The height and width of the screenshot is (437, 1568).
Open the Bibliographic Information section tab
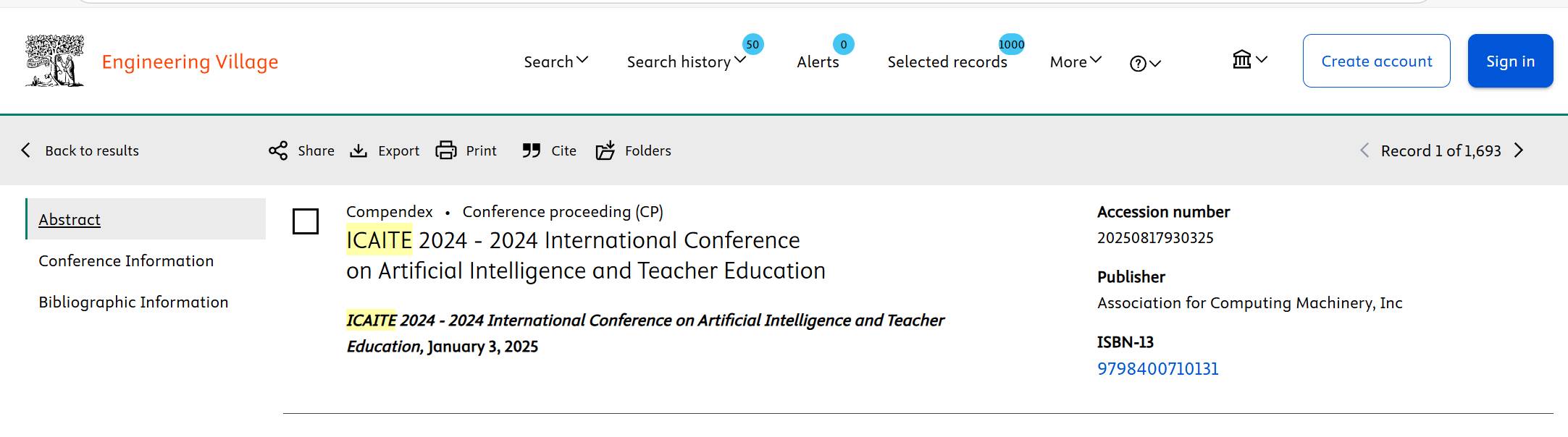pyautogui.click(x=133, y=302)
